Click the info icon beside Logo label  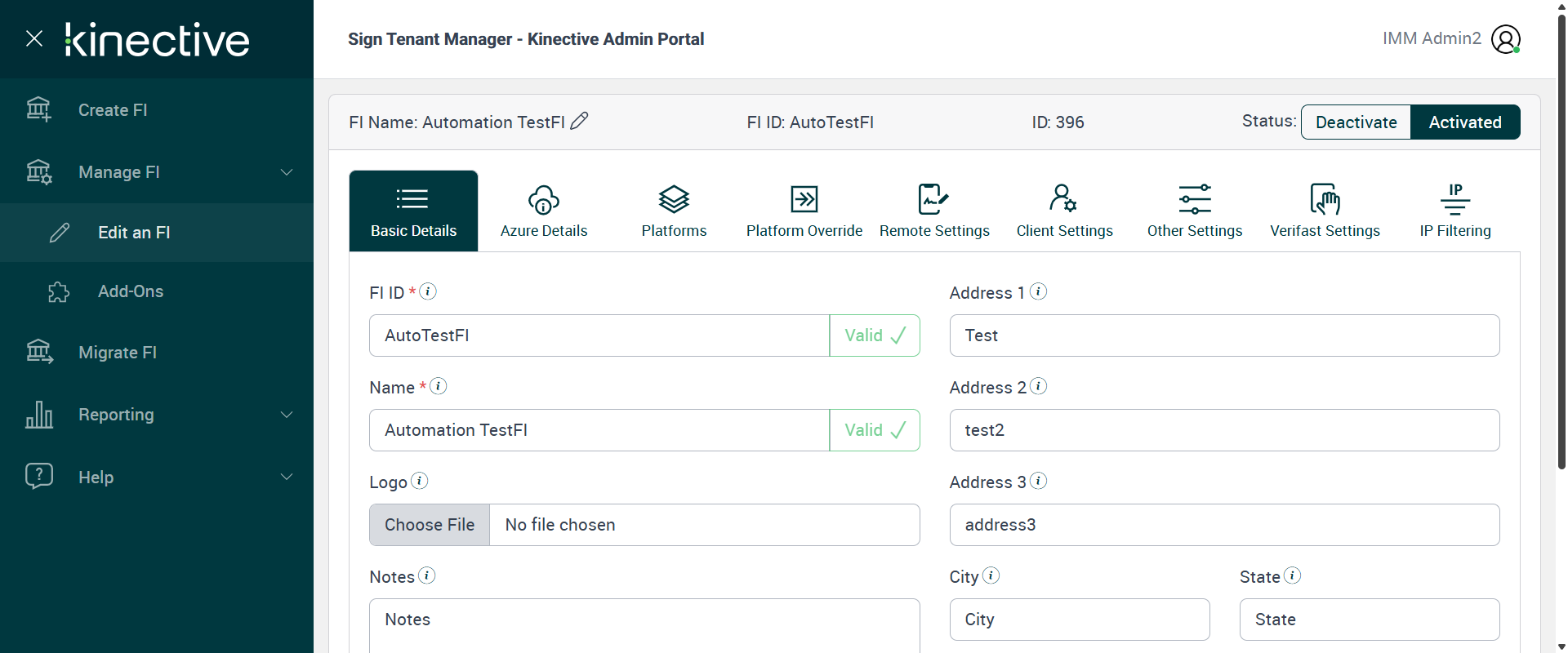click(x=419, y=481)
